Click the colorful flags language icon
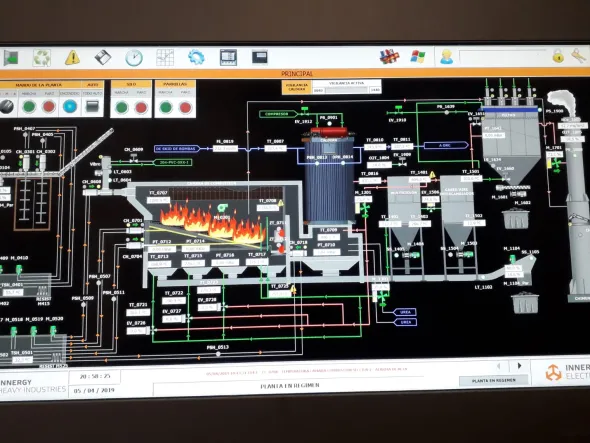Viewport: 590px width, 443px height. (389, 57)
